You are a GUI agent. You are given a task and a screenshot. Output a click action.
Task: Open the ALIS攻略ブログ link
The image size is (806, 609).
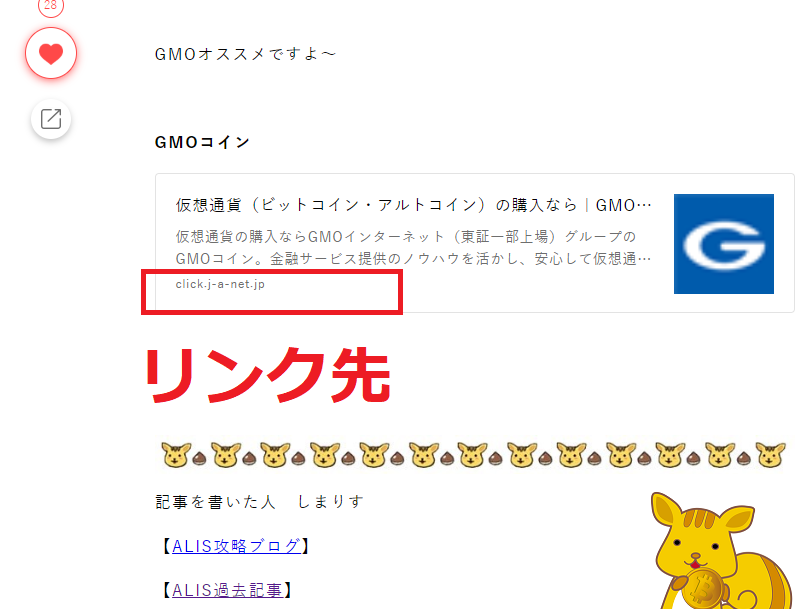coord(236,546)
